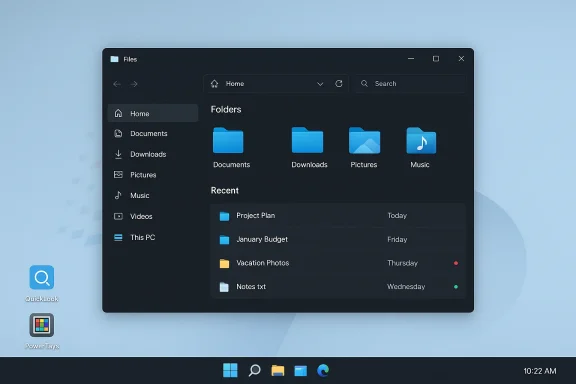Click the Recent section heading
Screen dimensions: 576x384
tap(225, 190)
